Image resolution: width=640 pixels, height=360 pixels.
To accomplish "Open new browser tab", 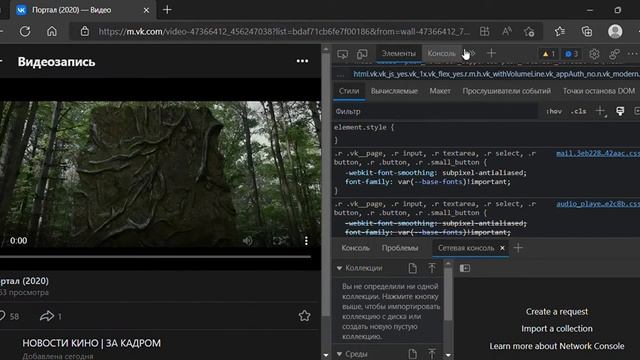I will click(x=167, y=10).
